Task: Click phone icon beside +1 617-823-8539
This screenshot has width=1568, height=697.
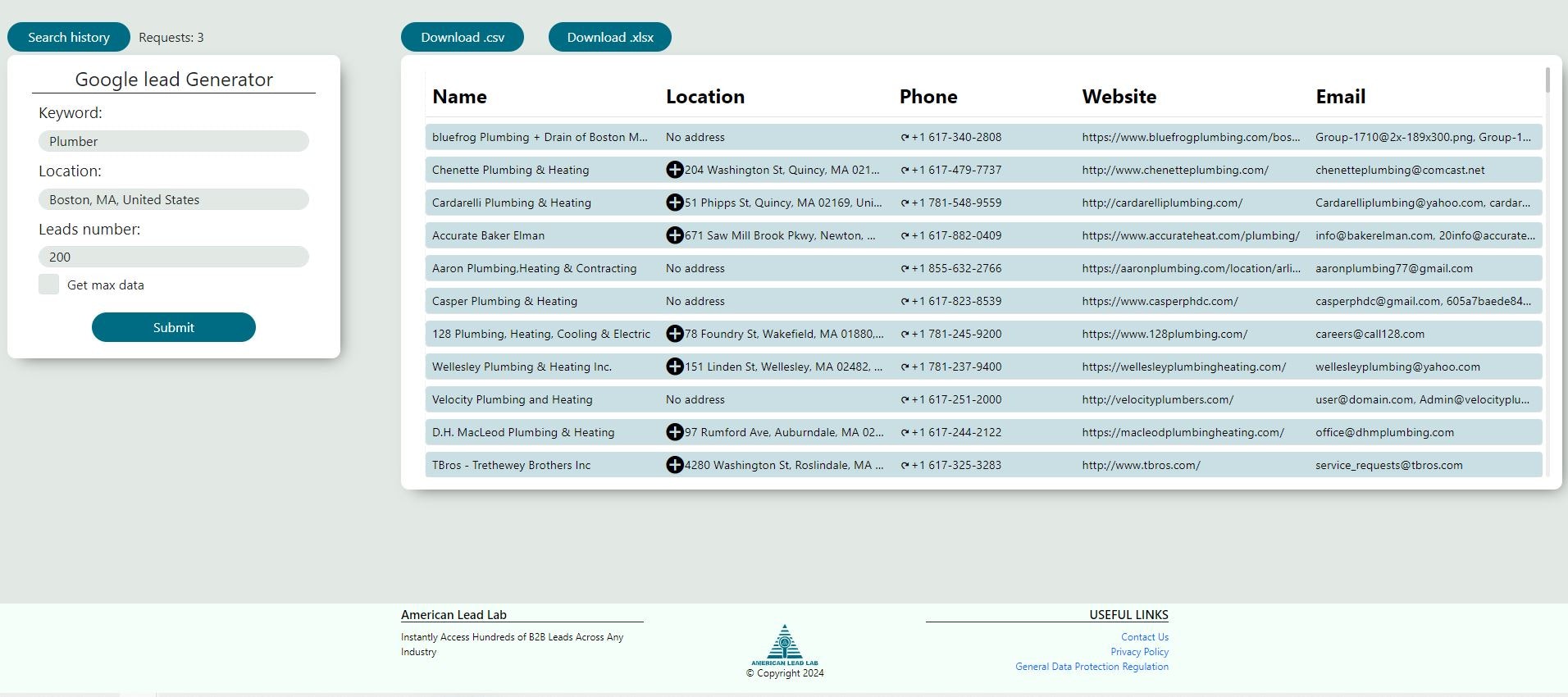Action: 905,302
